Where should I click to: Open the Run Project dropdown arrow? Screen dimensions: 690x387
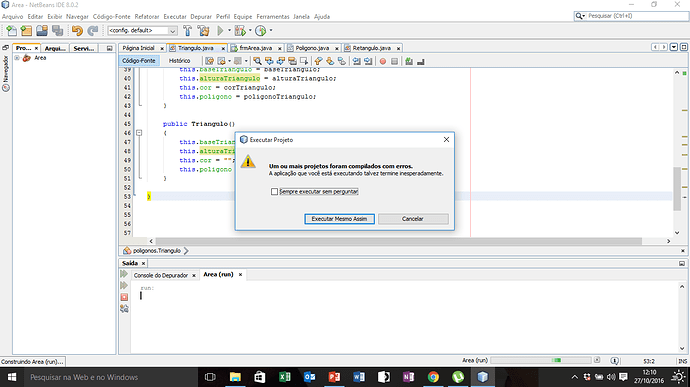(229, 31)
